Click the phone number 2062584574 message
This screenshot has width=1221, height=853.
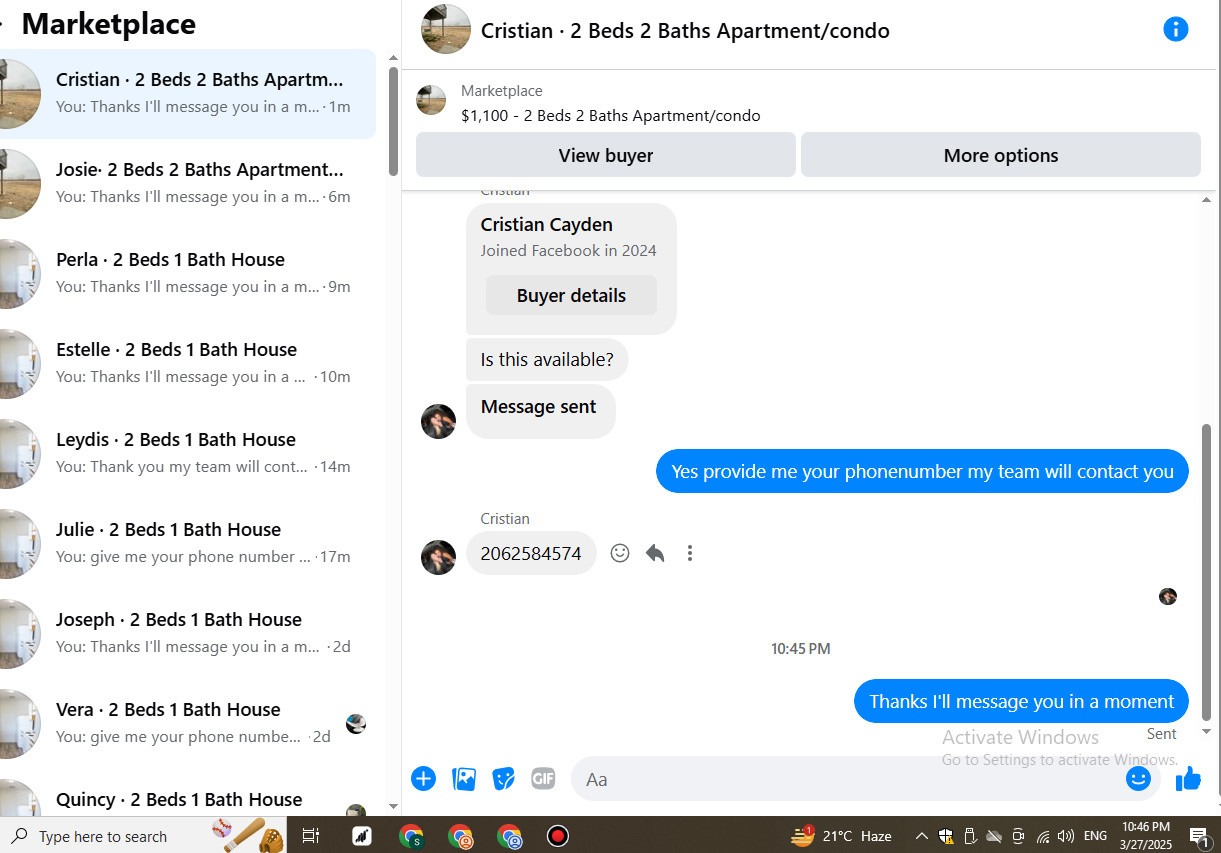tap(531, 553)
